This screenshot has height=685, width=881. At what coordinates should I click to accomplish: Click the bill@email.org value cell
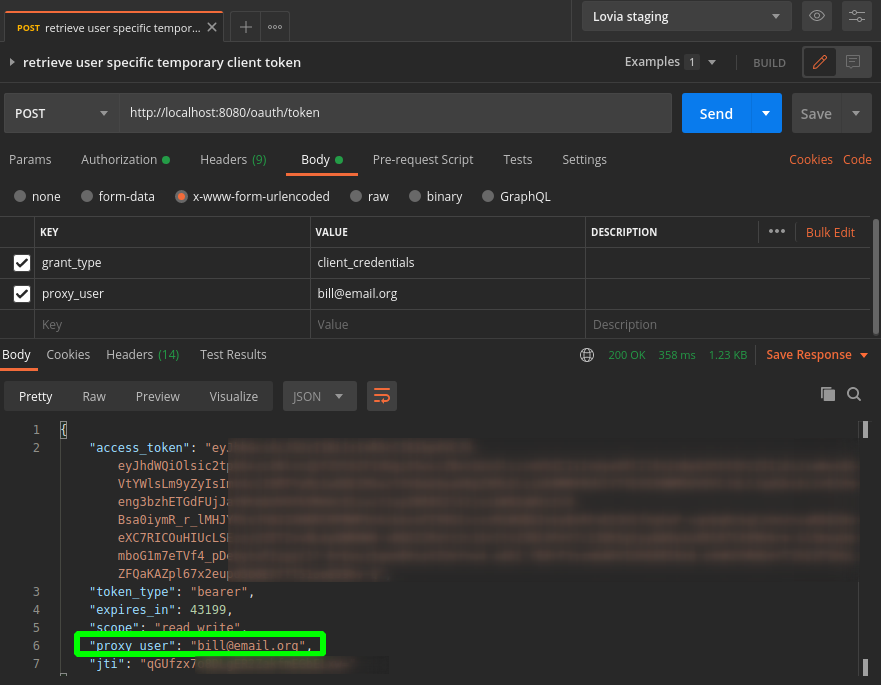pyautogui.click(x=448, y=293)
